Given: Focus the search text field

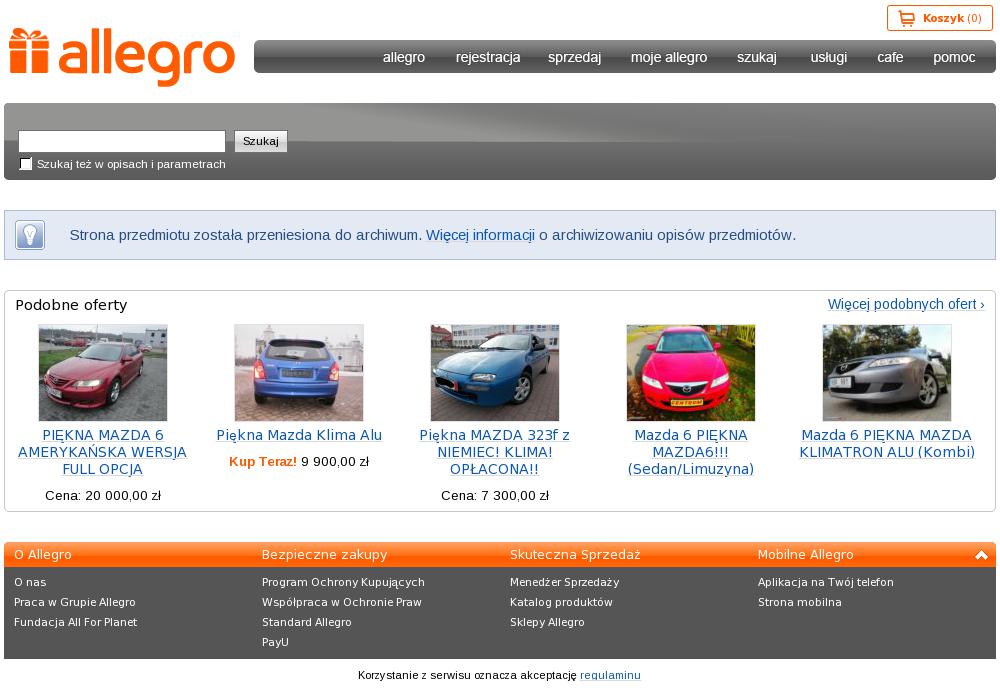Looking at the screenshot, I should pyautogui.click(x=122, y=141).
